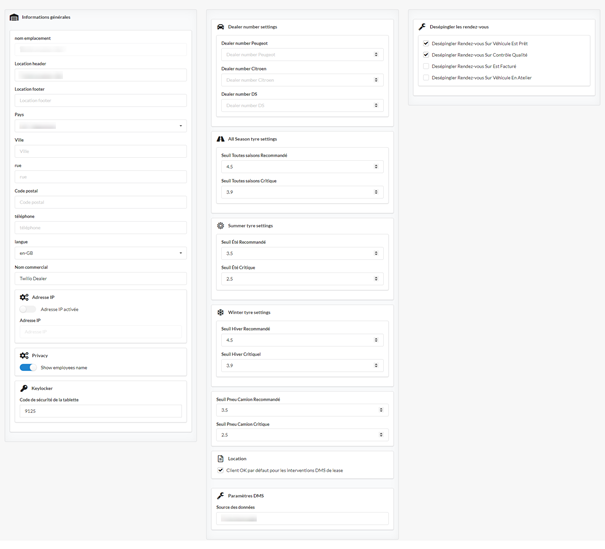Click the document icon beside Location heading
Viewport: 605px width, 549px height.
pyautogui.click(x=220, y=459)
